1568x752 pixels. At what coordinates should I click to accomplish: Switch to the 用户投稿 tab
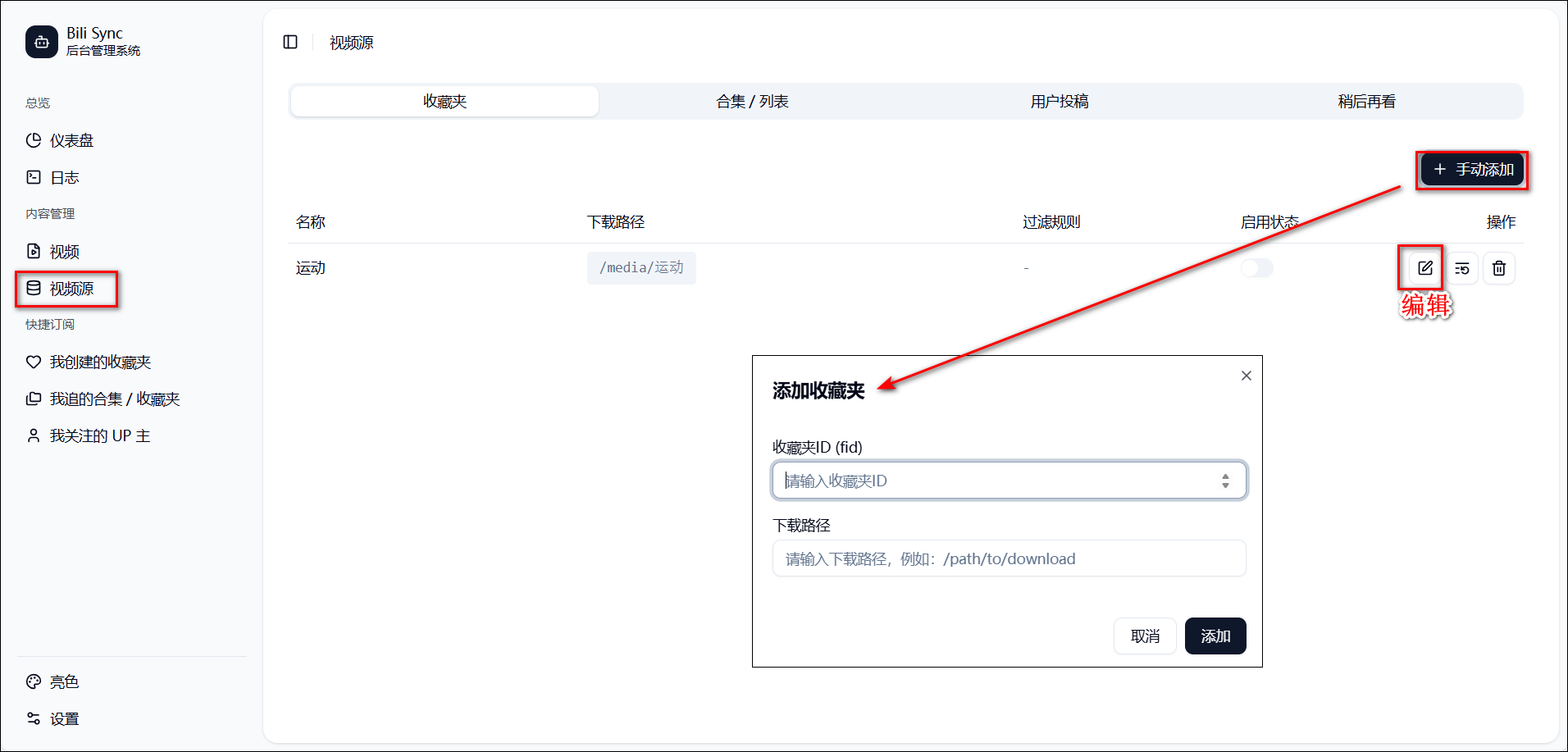1059,102
